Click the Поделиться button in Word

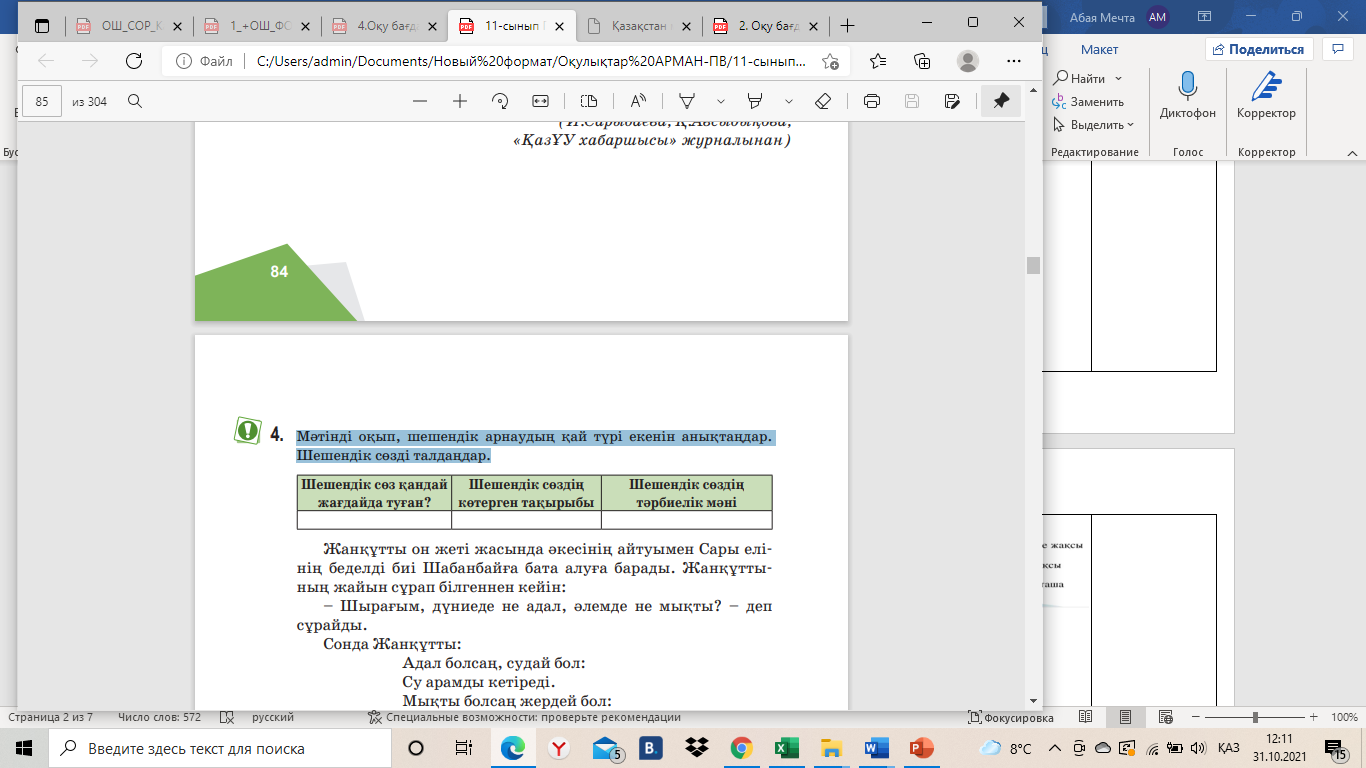(x=1258, y=49)
